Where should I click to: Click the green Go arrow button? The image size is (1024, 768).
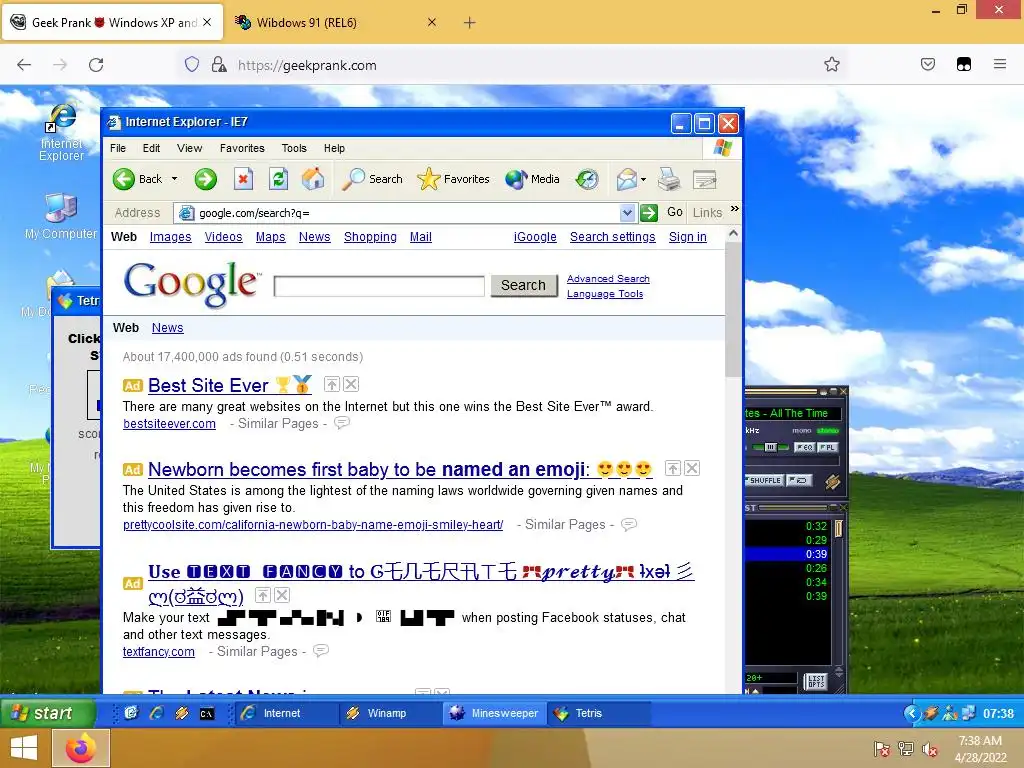click(648, 213)
